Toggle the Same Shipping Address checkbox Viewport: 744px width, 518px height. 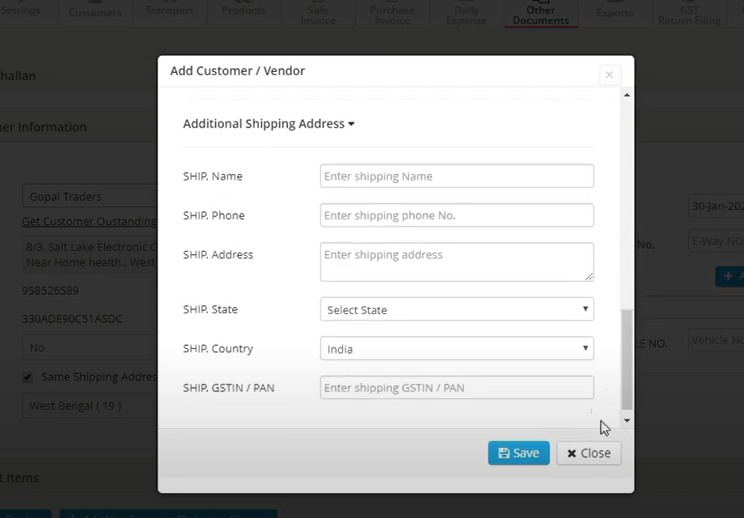point(27,377)
